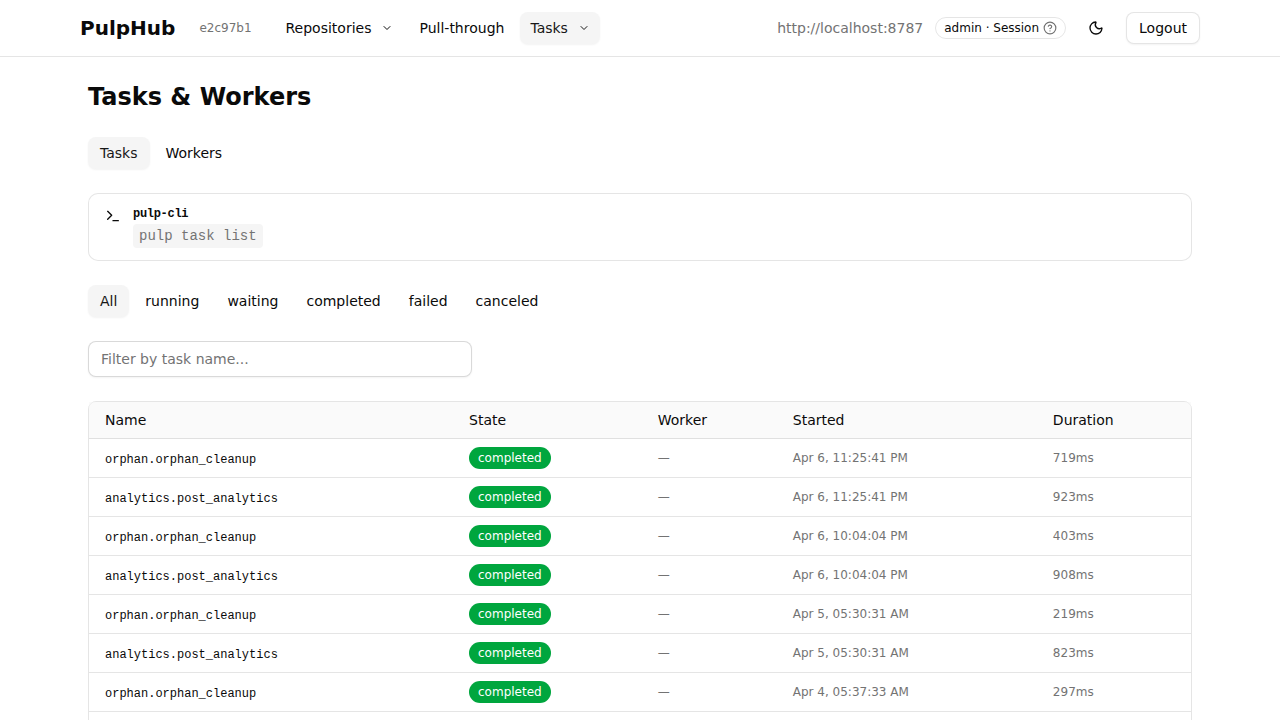Open analytics.post_analytics task with 823ms duration

[x=192, y=654]
